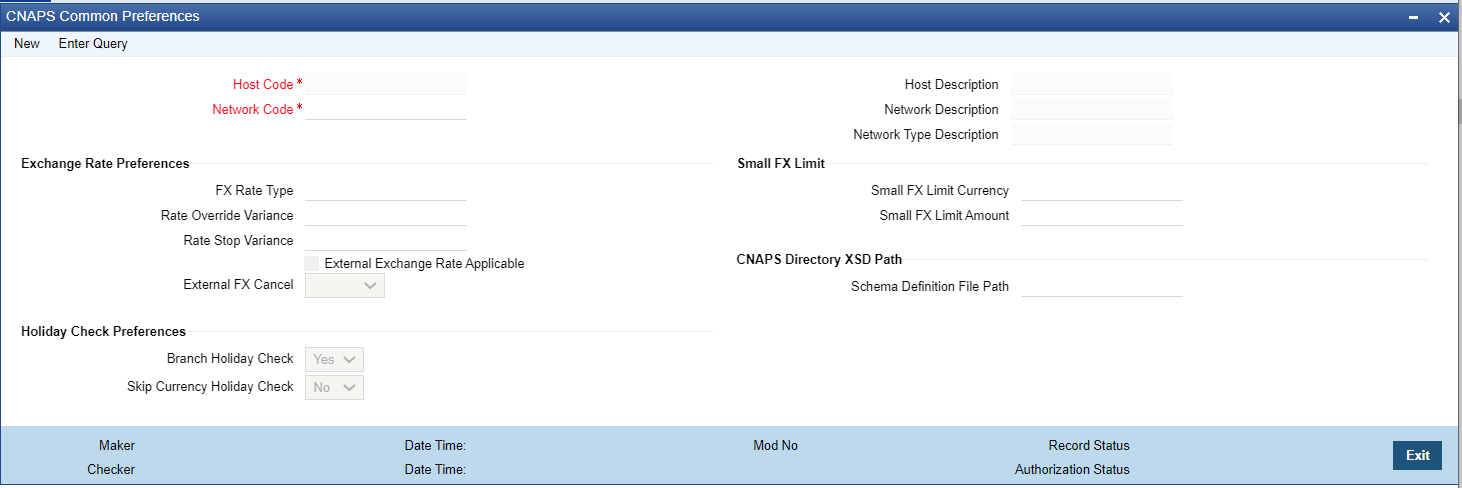Click the Small FX Limit Amount field
Viewport: 1462px width, 488px height.
1102,215
